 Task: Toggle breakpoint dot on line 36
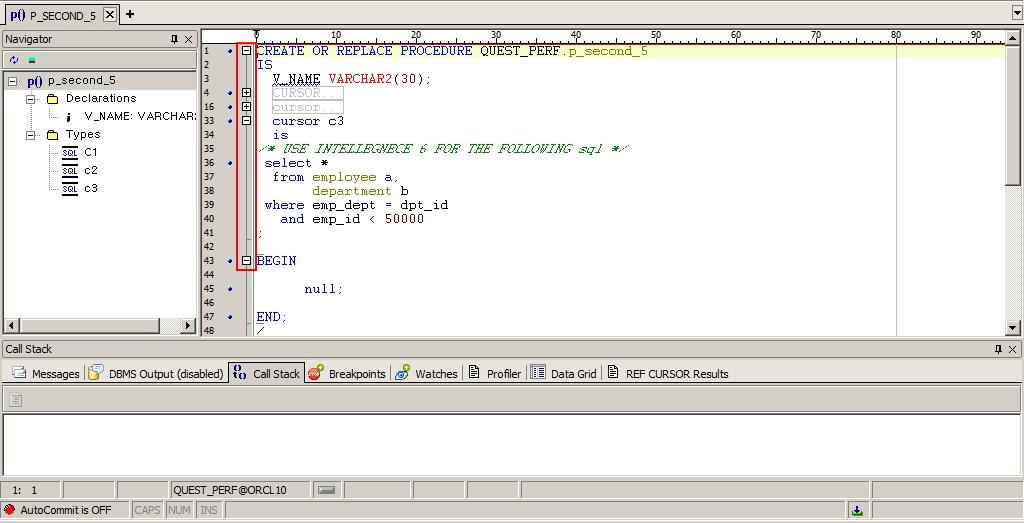[x=230, y=163]
